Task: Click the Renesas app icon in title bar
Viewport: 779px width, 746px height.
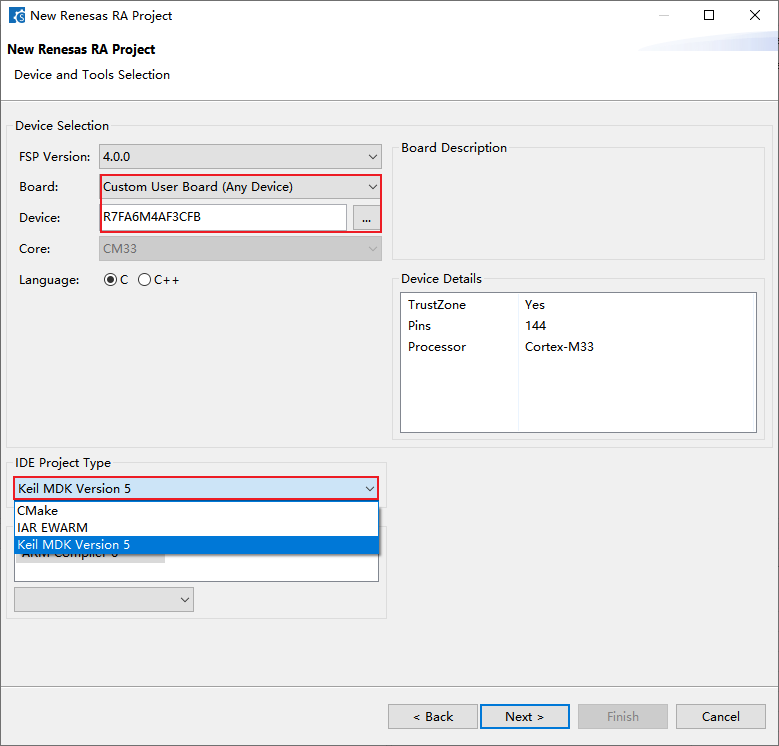Action: tap(17, 15)
